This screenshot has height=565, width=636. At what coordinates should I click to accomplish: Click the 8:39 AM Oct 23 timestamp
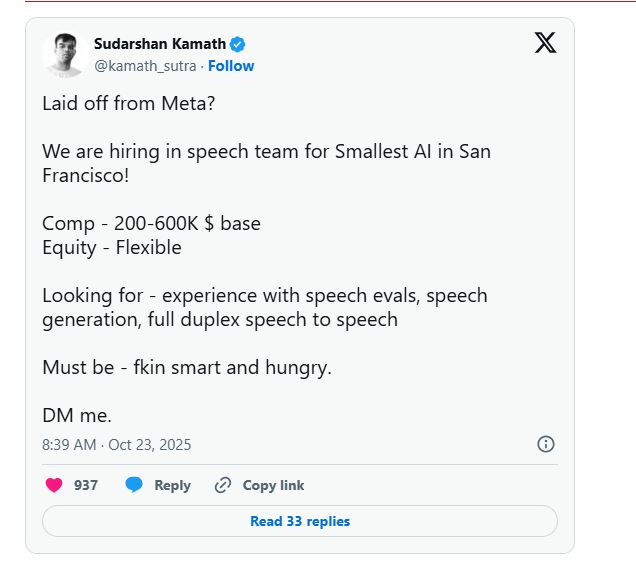click(116, 444)
